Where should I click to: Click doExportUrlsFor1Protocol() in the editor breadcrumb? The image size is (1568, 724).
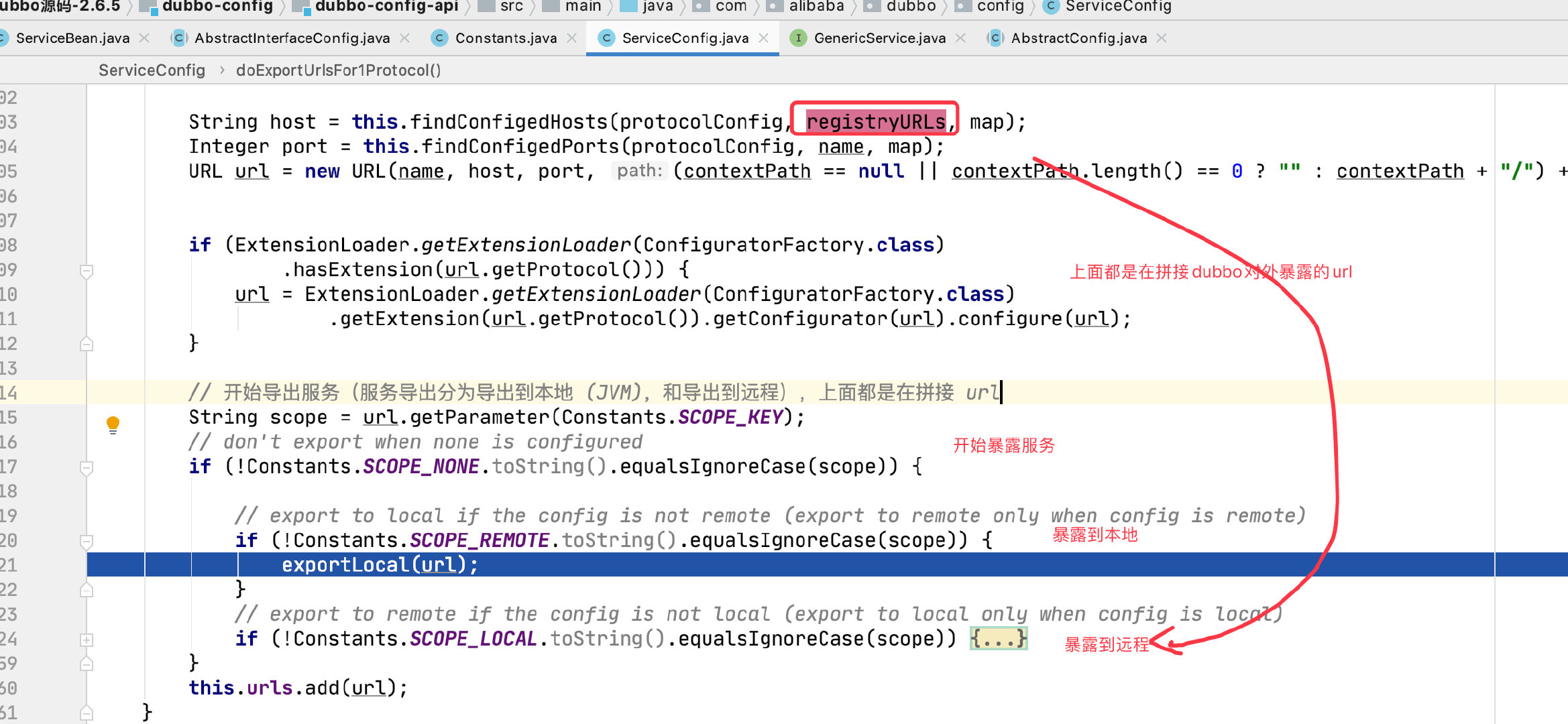coord(338,70)
